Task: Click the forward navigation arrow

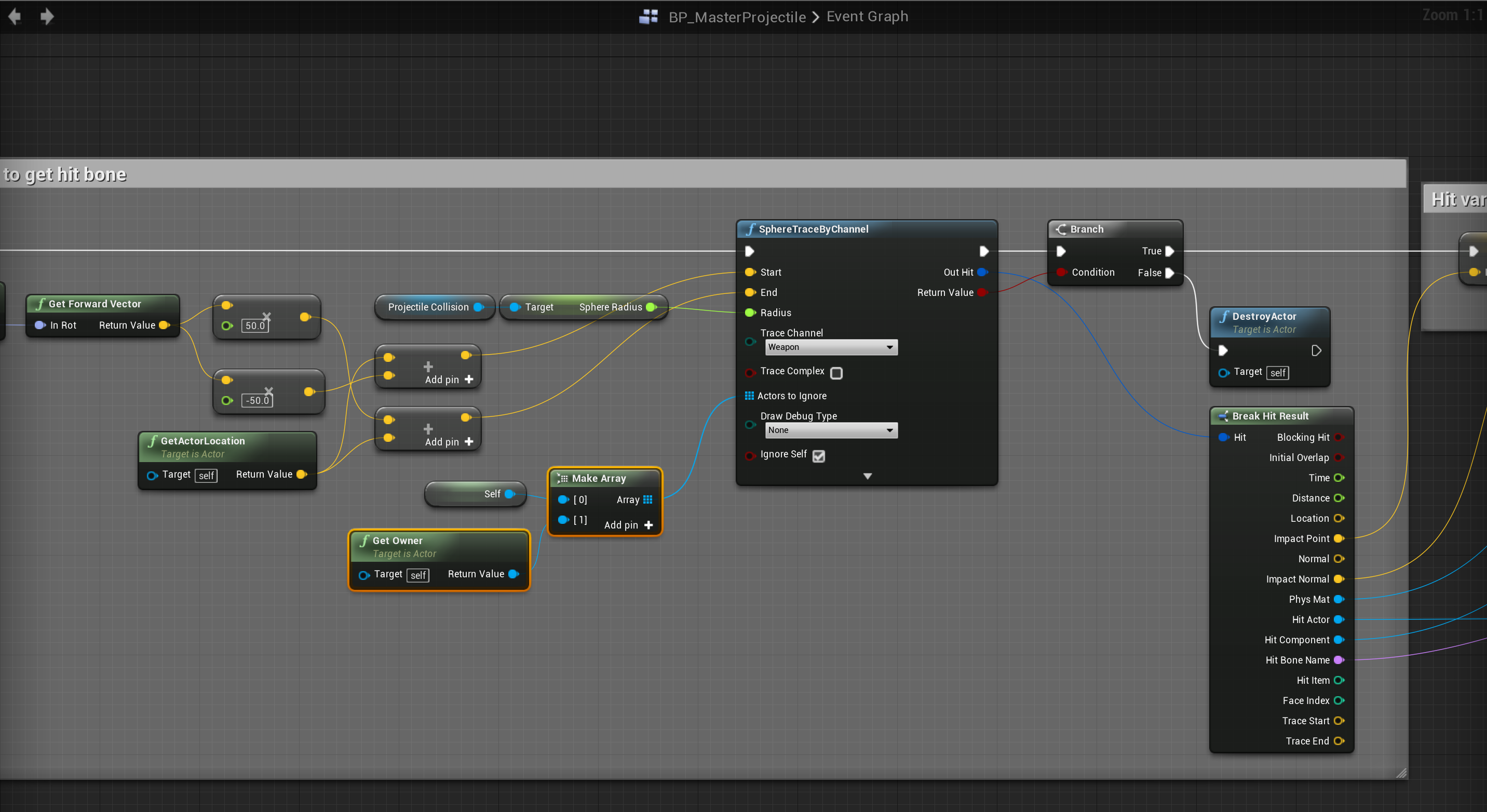Action: (x=47, y=17)
